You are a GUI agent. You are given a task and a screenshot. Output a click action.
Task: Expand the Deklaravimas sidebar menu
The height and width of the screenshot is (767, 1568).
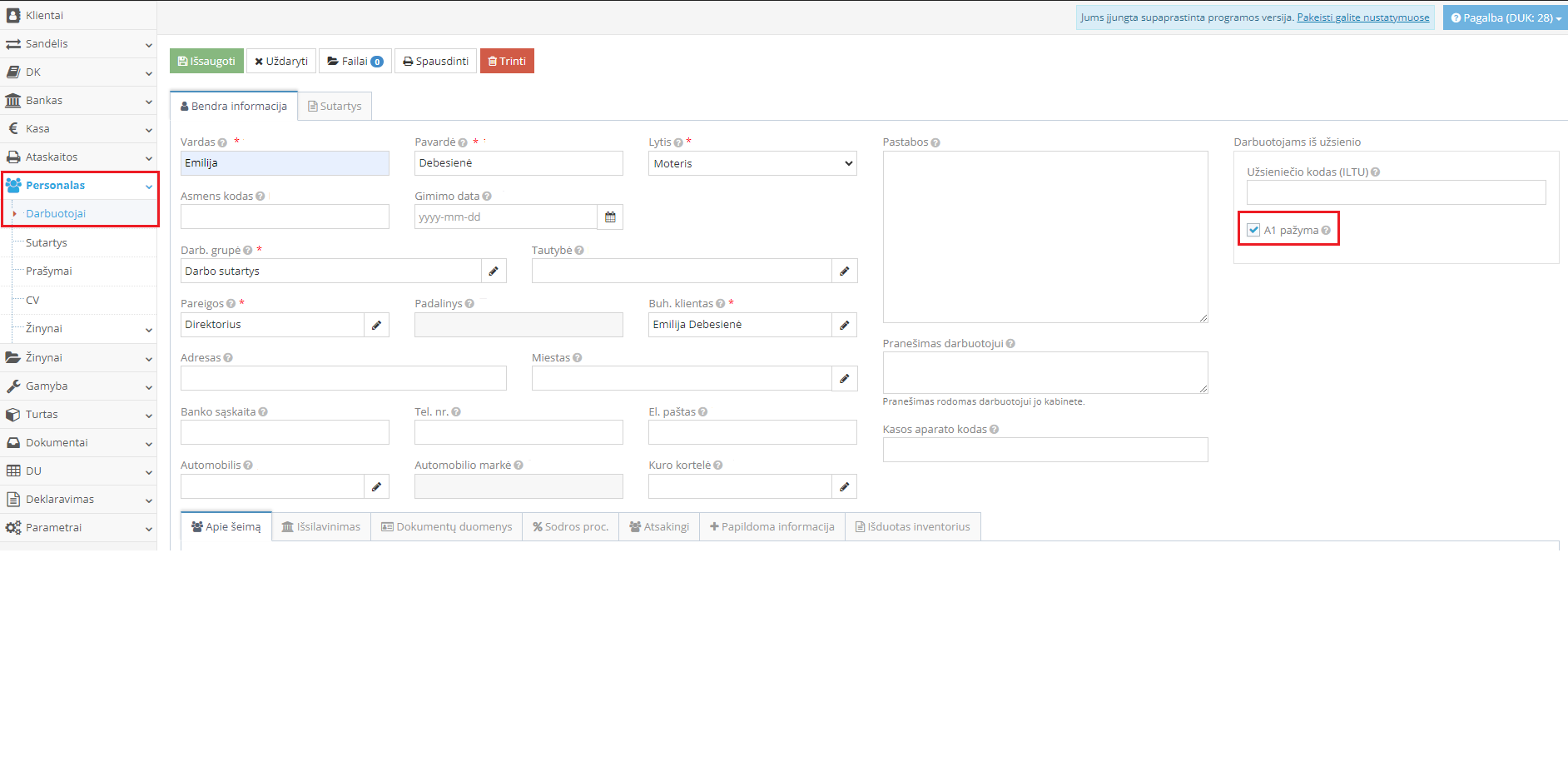click(x=78, y=500)
